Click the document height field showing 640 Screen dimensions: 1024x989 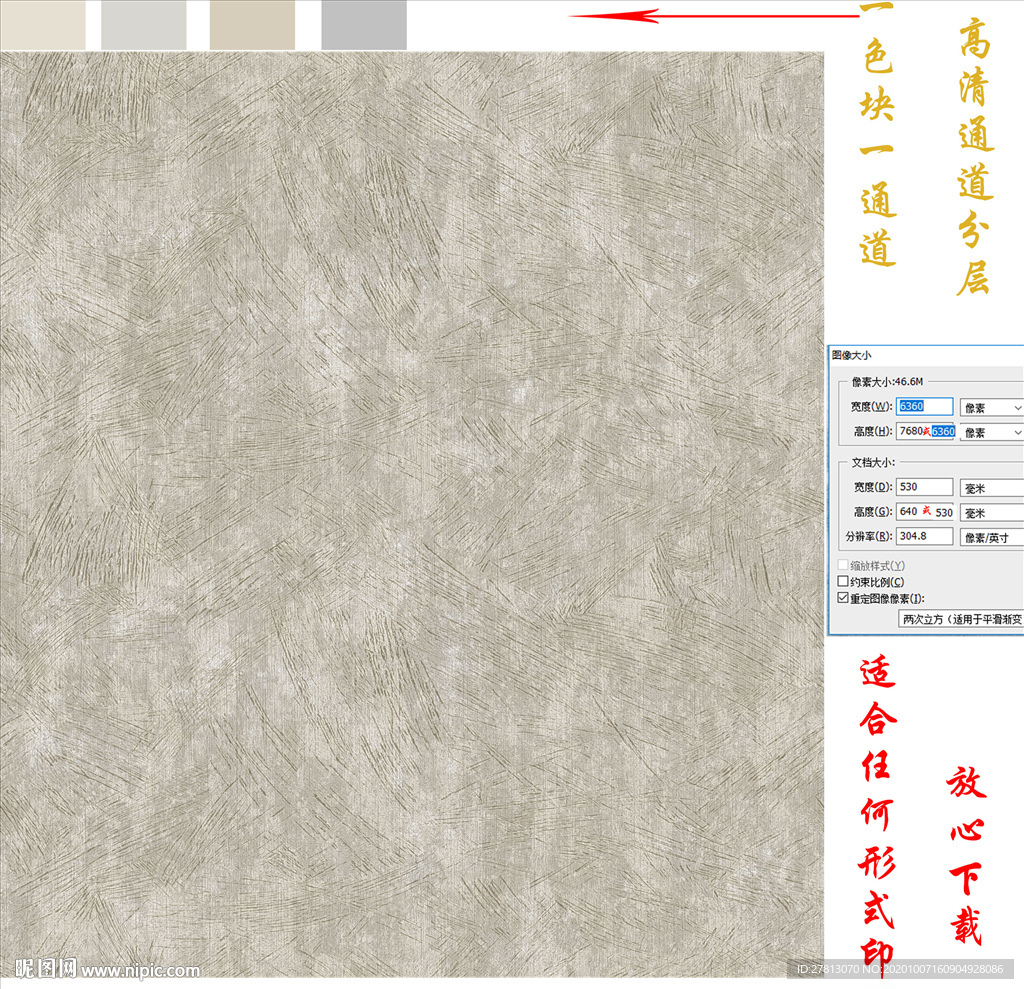pyautogui.click(x=925, y=511)
